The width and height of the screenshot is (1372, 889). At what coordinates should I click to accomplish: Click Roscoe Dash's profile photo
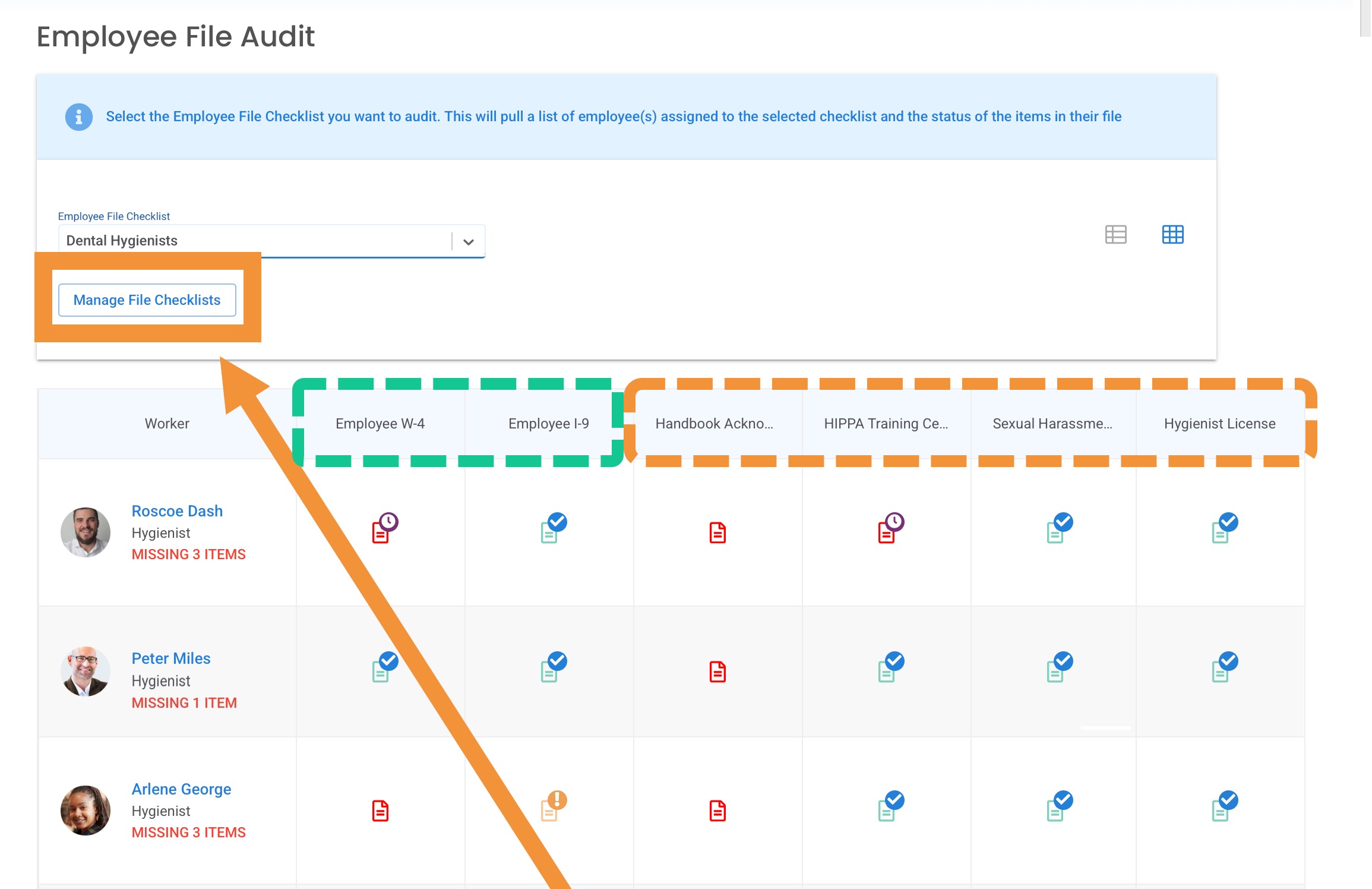point(86,532)
